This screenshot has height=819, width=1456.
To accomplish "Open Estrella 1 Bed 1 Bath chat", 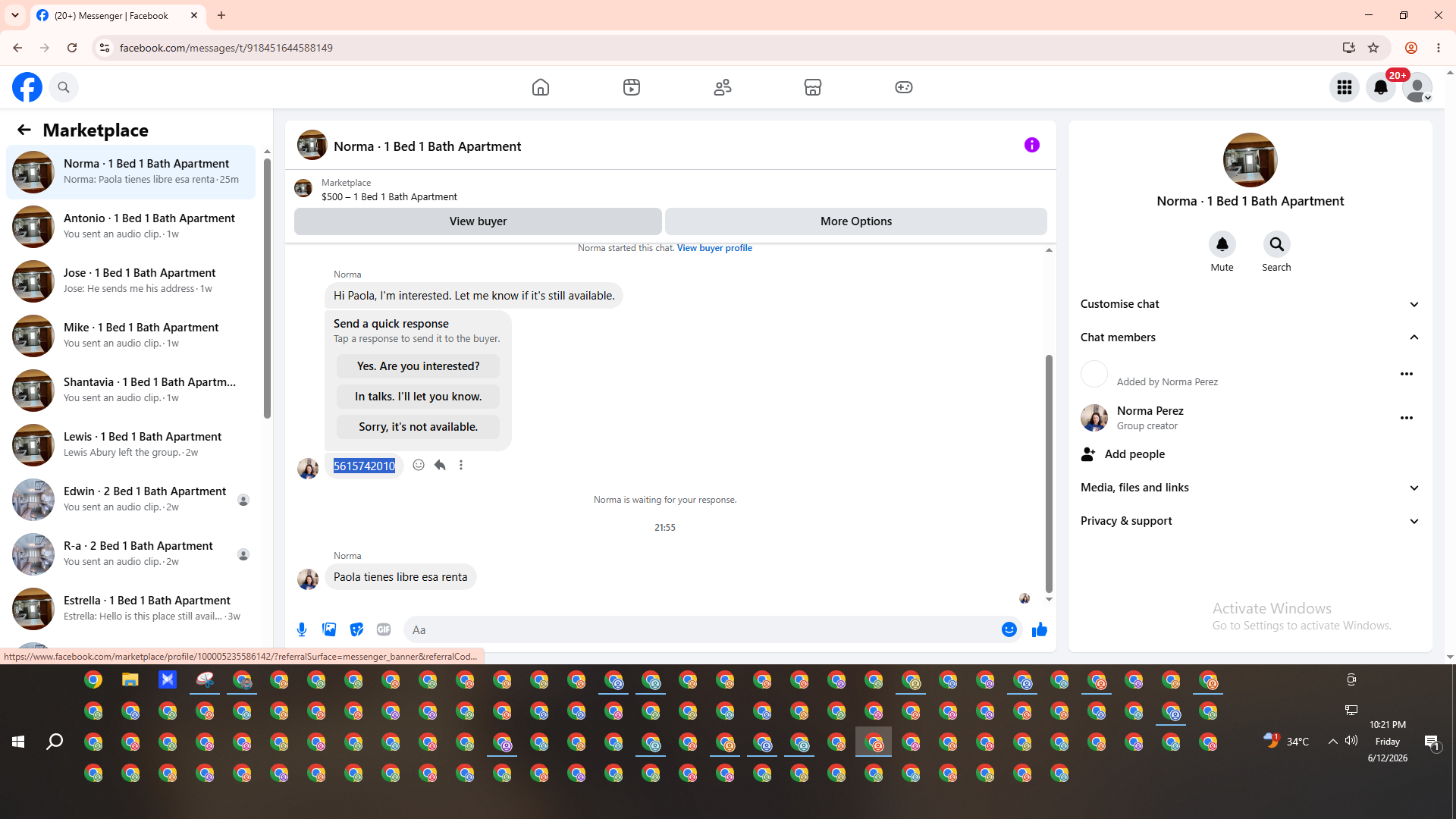I will pos(131,609).
